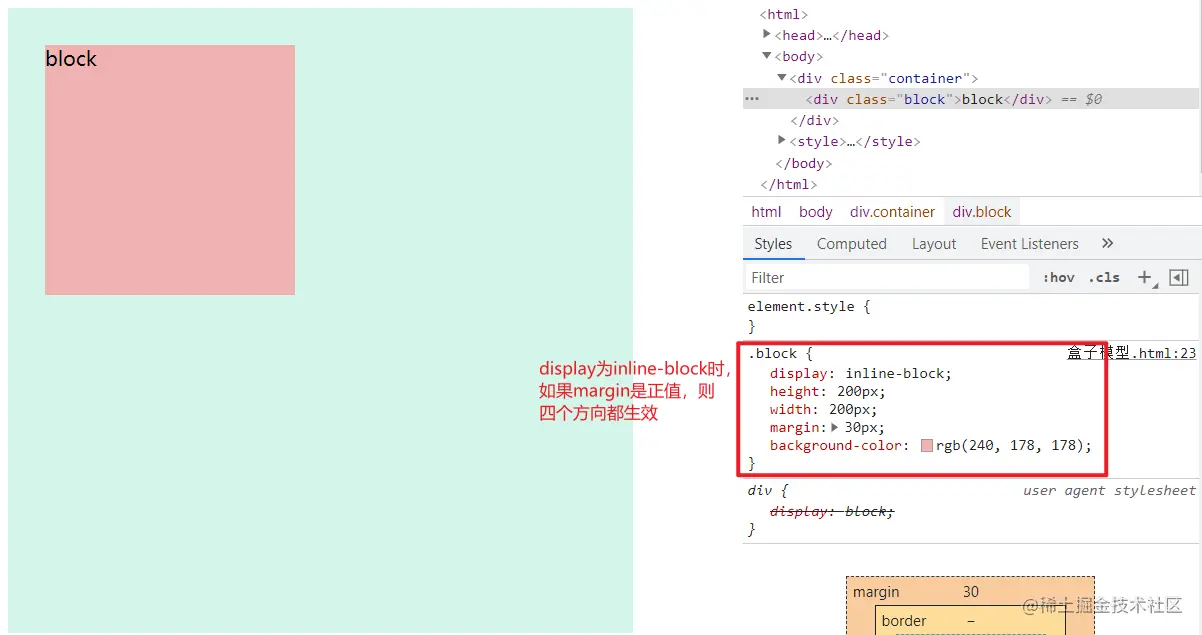This screenshot has width=1202, height=635.
Task: Open the Styles tab
Action: coord(773,243)
